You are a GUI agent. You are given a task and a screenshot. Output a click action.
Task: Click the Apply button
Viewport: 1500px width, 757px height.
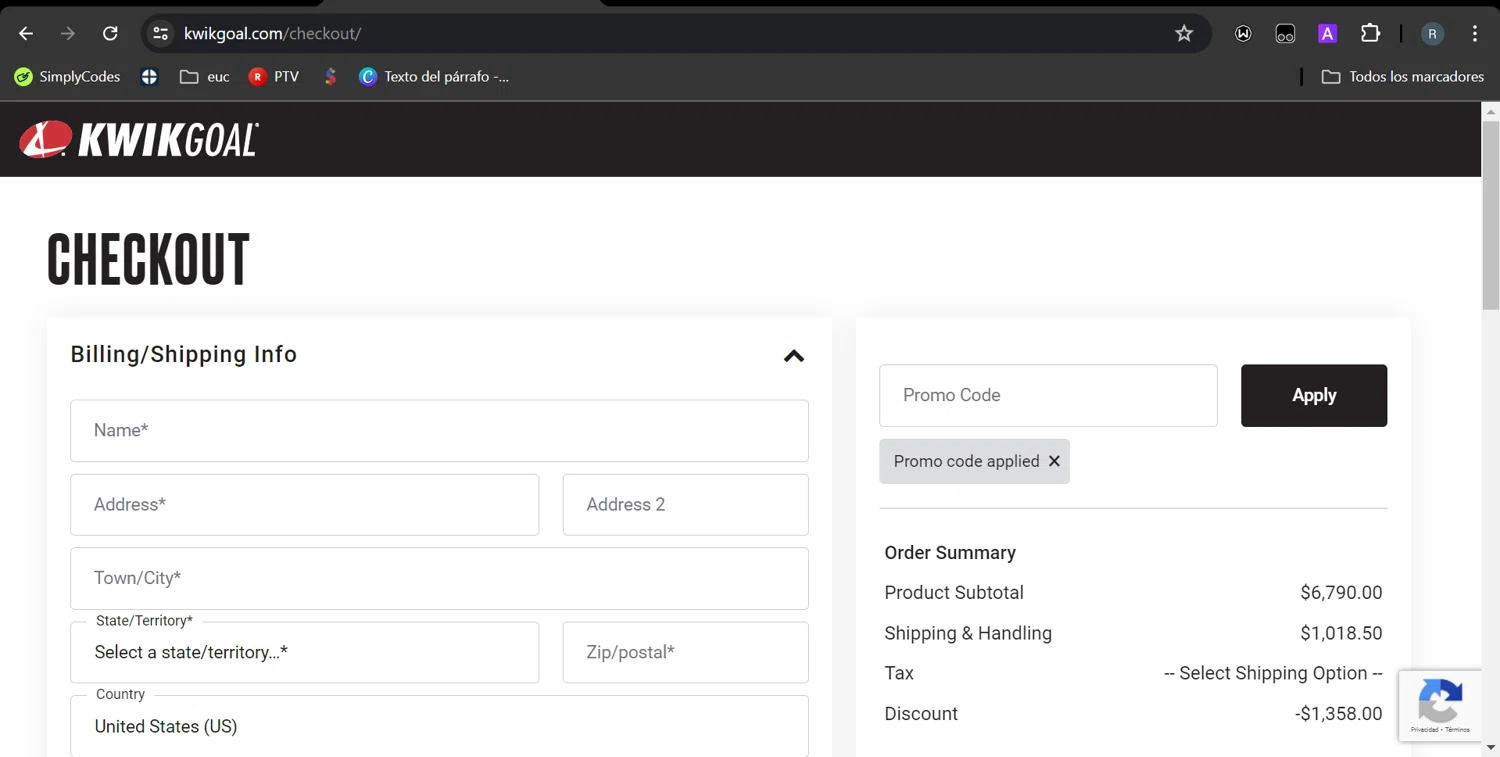coord(1314,395)
